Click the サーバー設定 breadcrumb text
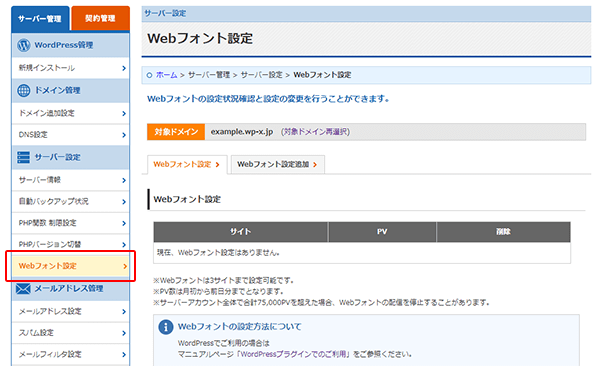The image size is (600, 366). [261, 75]
